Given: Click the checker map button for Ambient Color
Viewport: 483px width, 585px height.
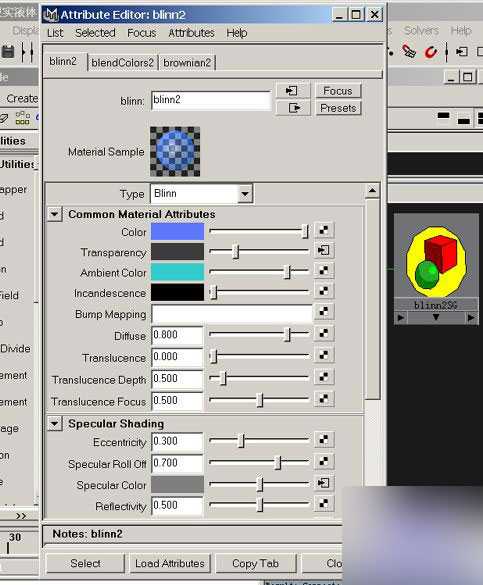Looking at the screenshot, I should (x=323, y=270).
